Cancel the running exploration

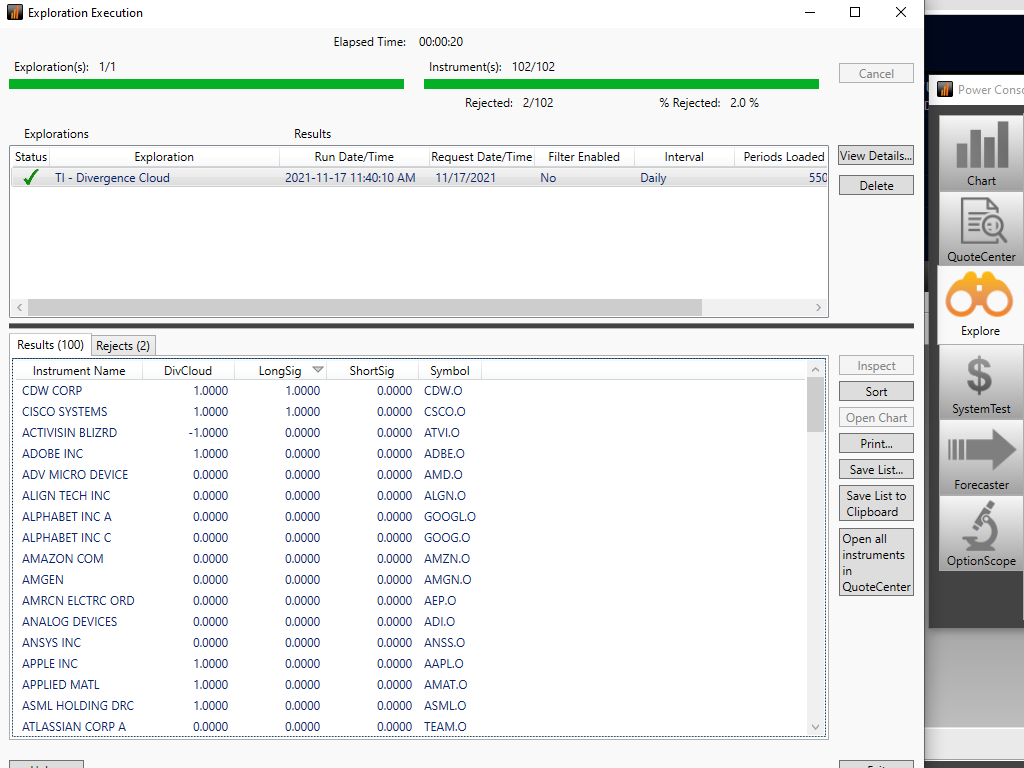pyautogui.click(x=875, y=73)
